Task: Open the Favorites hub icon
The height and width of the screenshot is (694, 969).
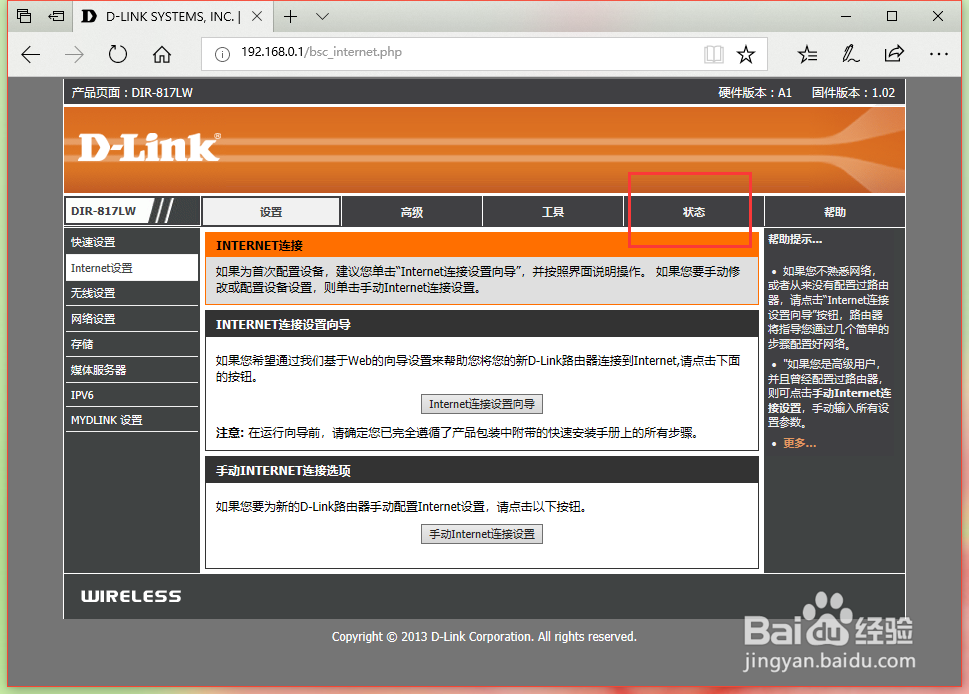Action: tap(807, 54)
